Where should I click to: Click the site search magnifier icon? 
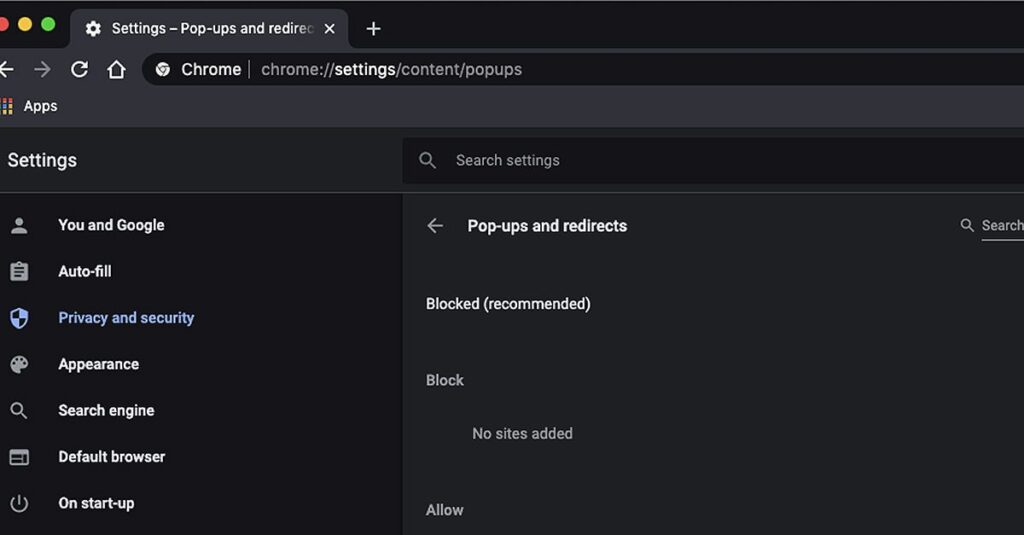pyautogui.click(x=967, y=225)
